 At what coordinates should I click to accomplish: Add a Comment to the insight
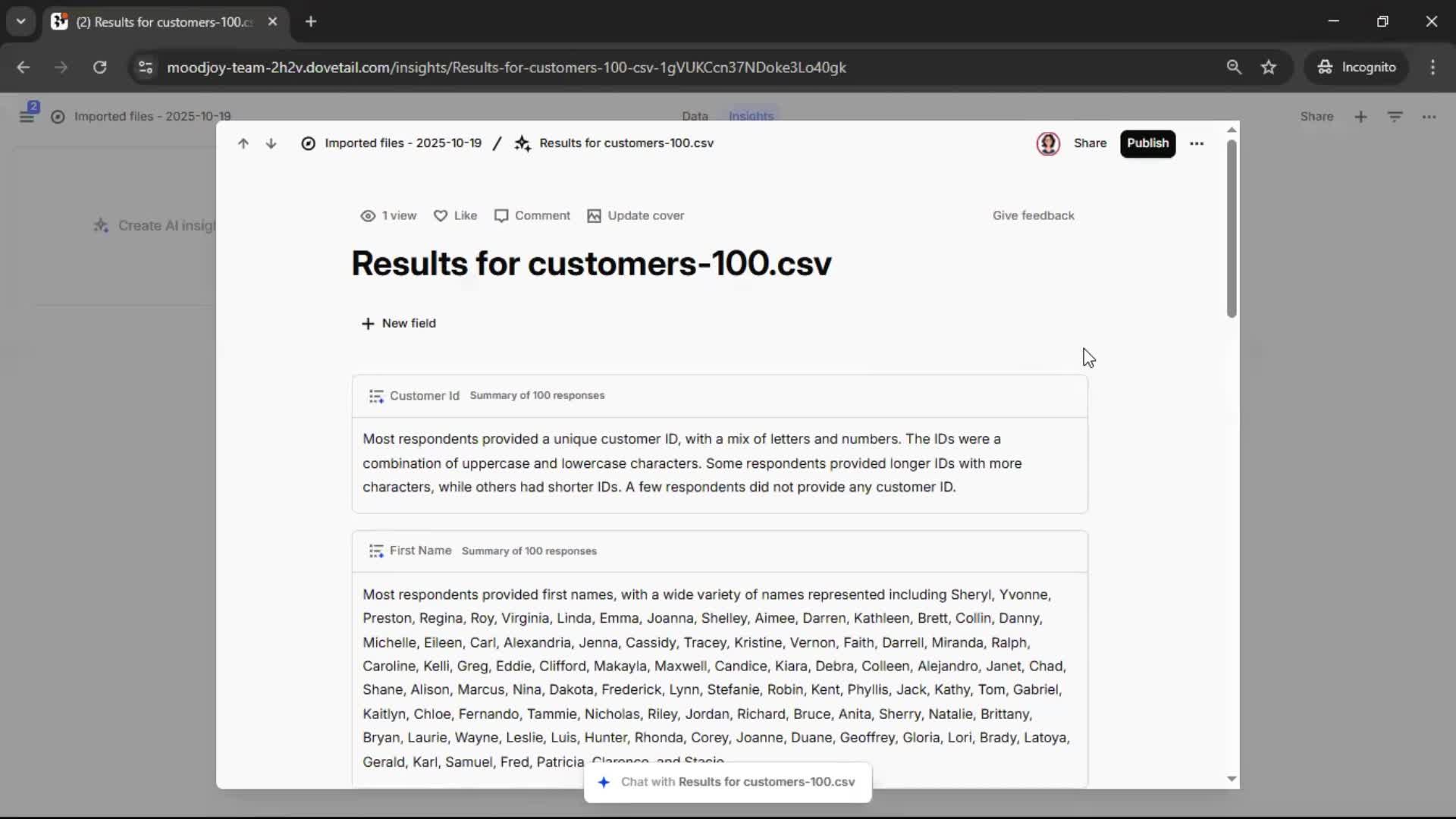532,216
